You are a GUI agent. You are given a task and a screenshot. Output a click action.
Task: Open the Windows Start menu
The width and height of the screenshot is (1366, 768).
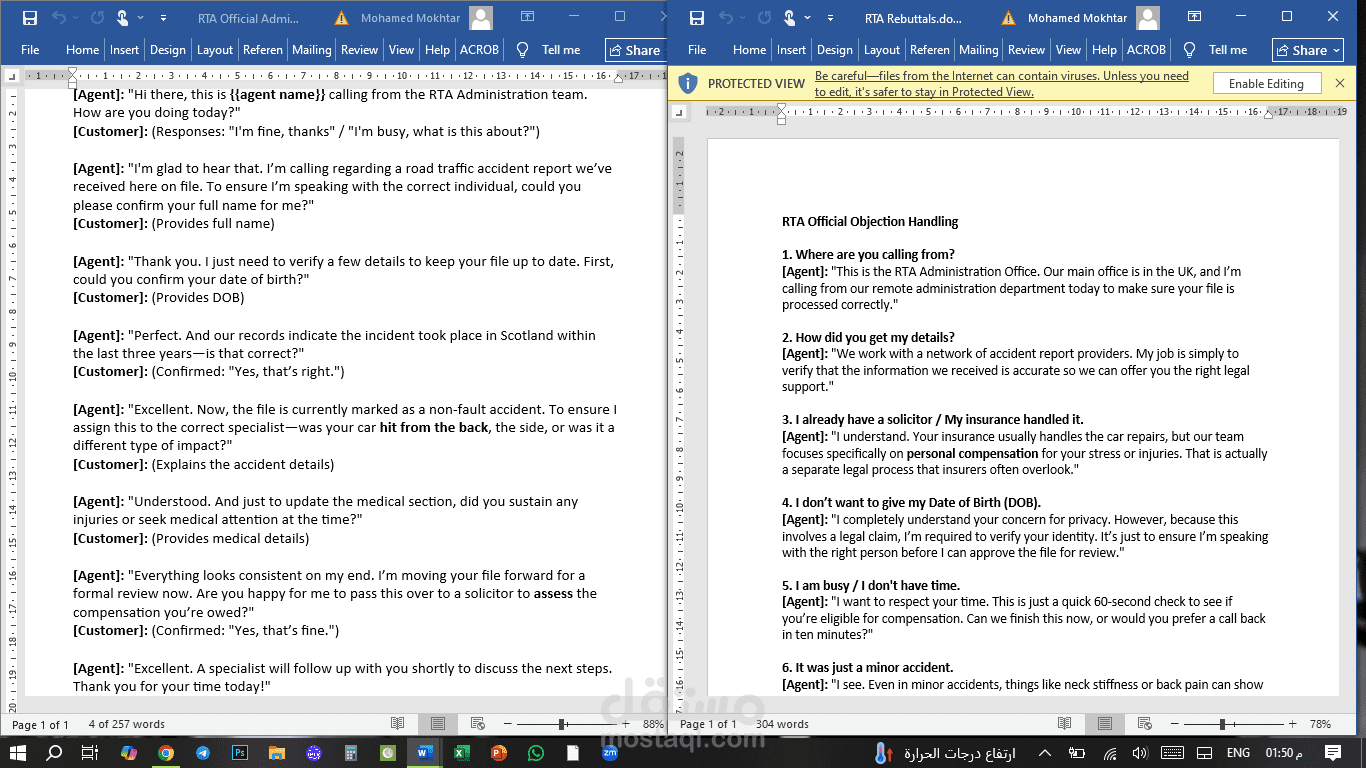(x=18, y=753)
